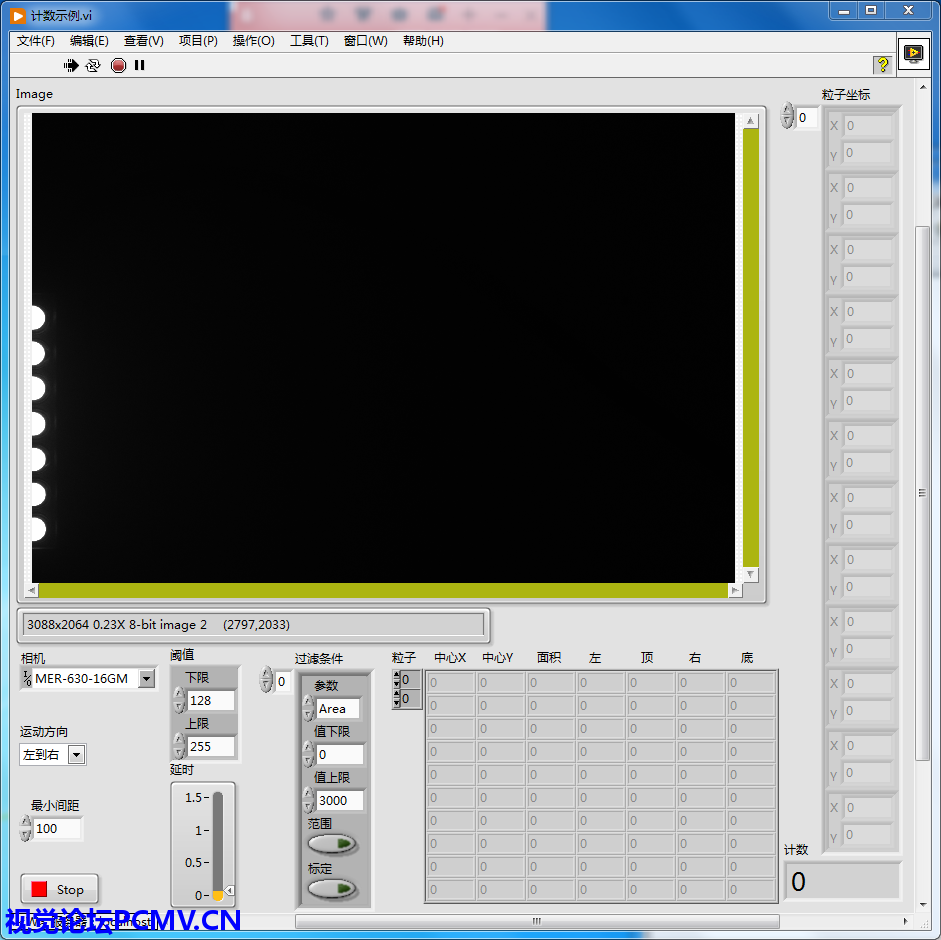Image resolution: width=941 pixels, height=940 pixels.
Task: Toggle the 标定 switch
Action: 333,888
